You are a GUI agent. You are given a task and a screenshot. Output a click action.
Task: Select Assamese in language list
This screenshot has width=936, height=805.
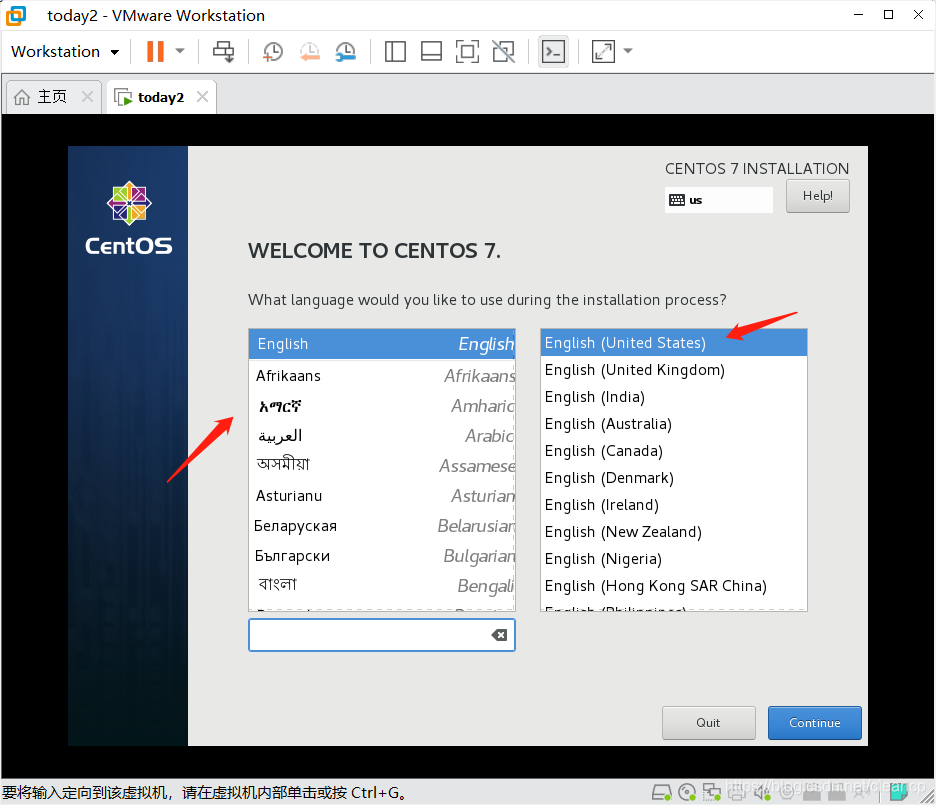click(x=382, y=465)
